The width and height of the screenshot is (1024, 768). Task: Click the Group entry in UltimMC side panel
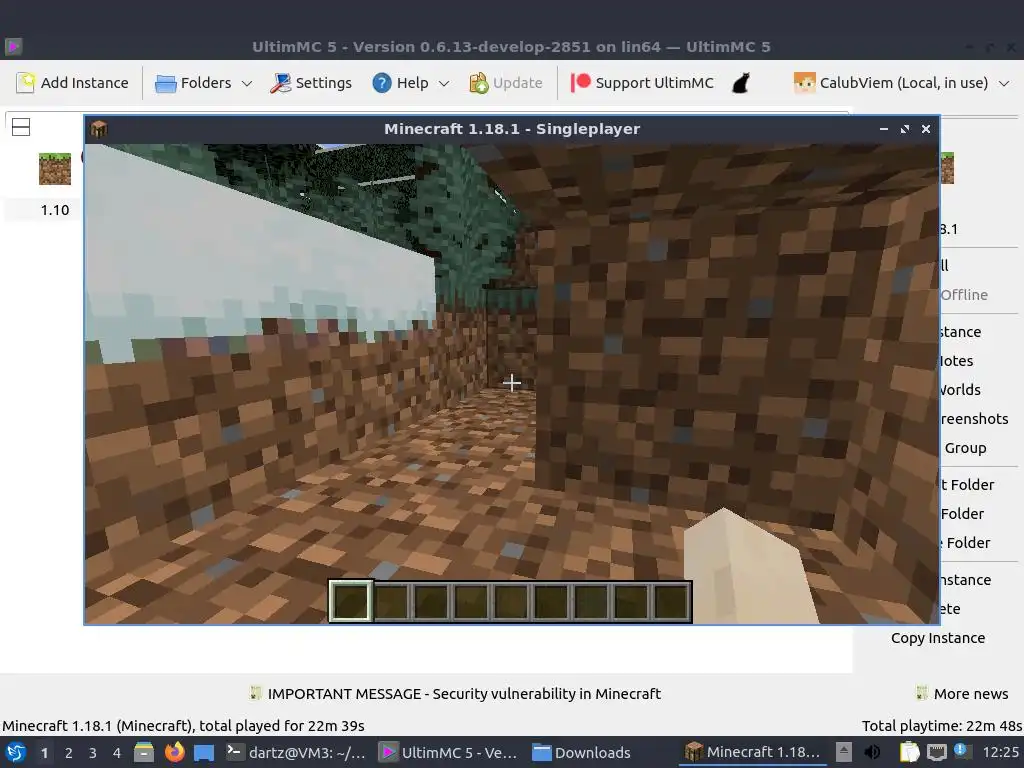[x=965, y=448]
